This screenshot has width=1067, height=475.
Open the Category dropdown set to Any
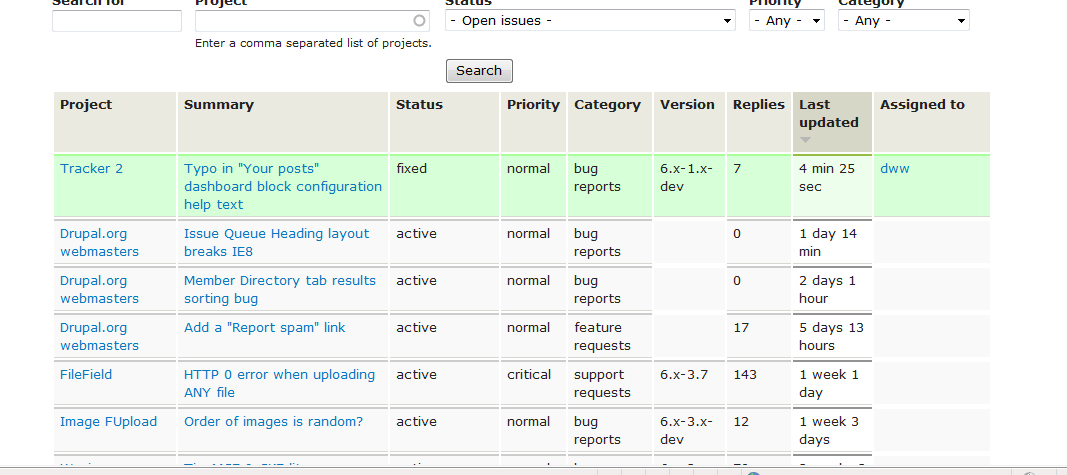904,20
